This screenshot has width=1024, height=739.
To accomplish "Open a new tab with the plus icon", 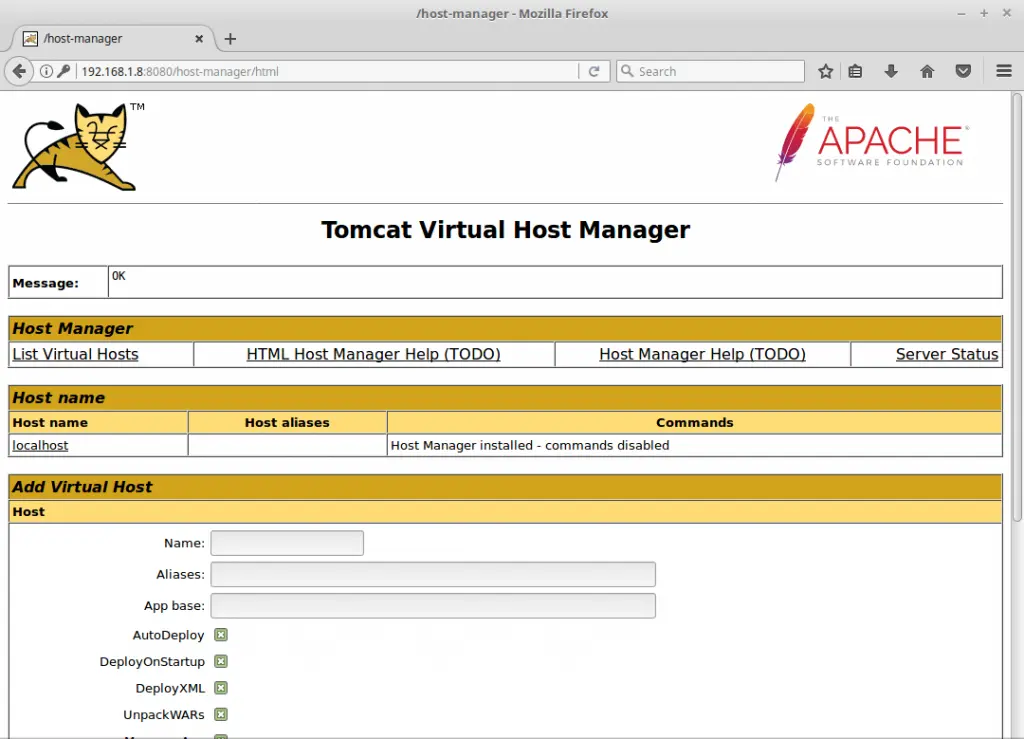I will [x=230, y=39].
